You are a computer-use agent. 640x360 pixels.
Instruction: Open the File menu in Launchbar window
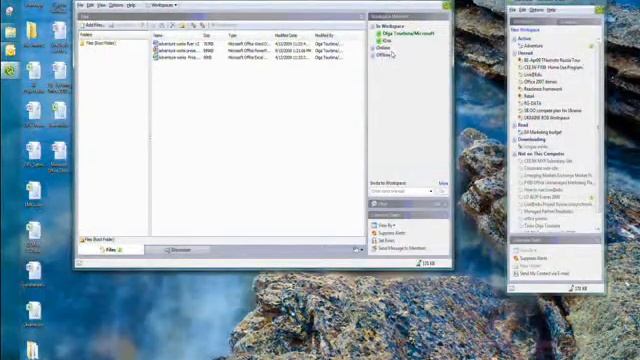[x=513, y=10]
